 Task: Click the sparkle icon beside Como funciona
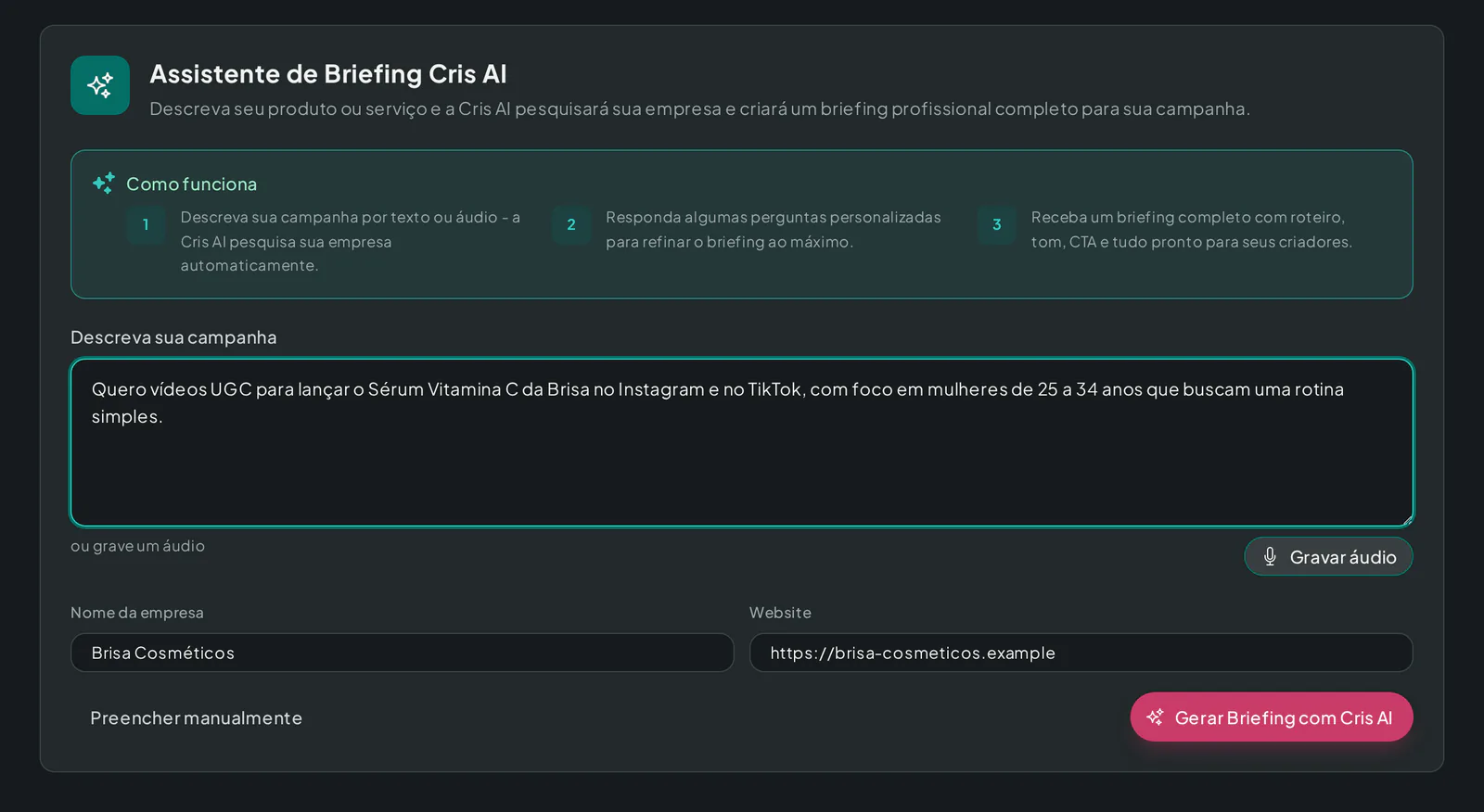coord(104,183)
